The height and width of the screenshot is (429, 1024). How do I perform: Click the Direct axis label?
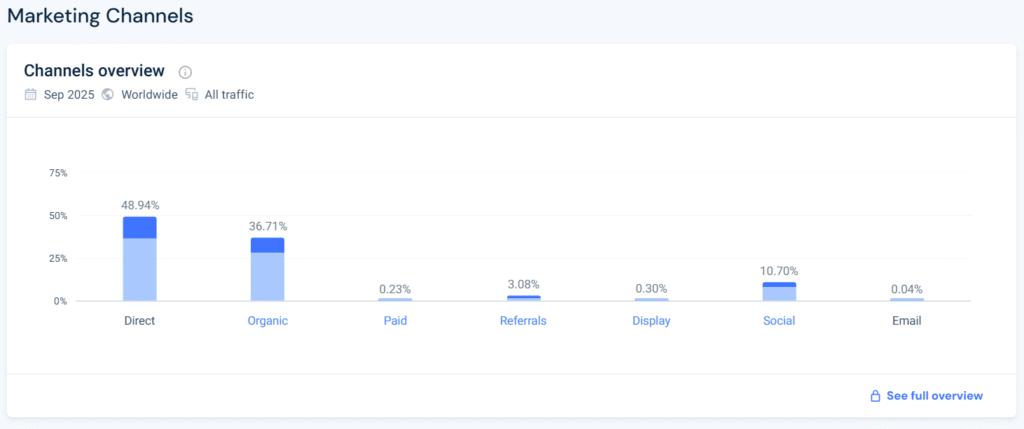139,321
